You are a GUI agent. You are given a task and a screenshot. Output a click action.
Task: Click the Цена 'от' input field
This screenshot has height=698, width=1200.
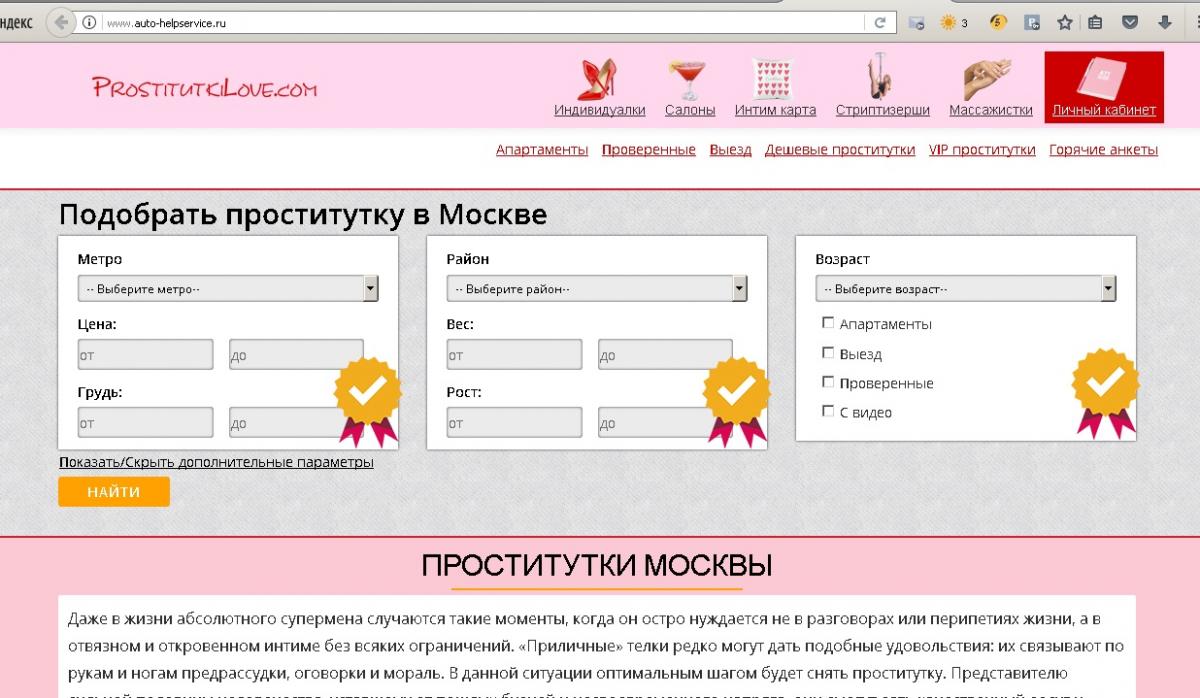(146, 355)
